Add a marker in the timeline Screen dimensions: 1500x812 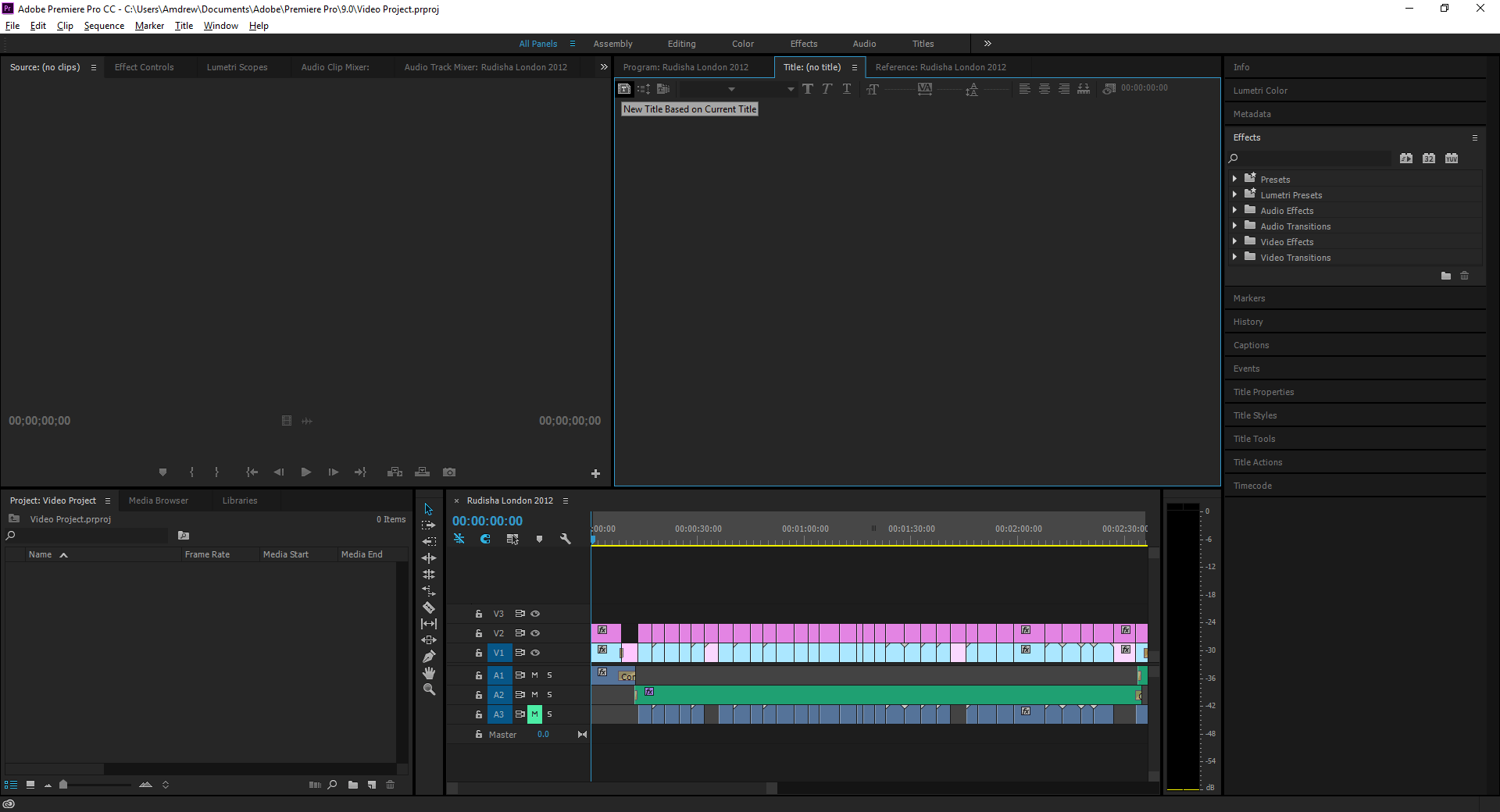click(539, 539)
